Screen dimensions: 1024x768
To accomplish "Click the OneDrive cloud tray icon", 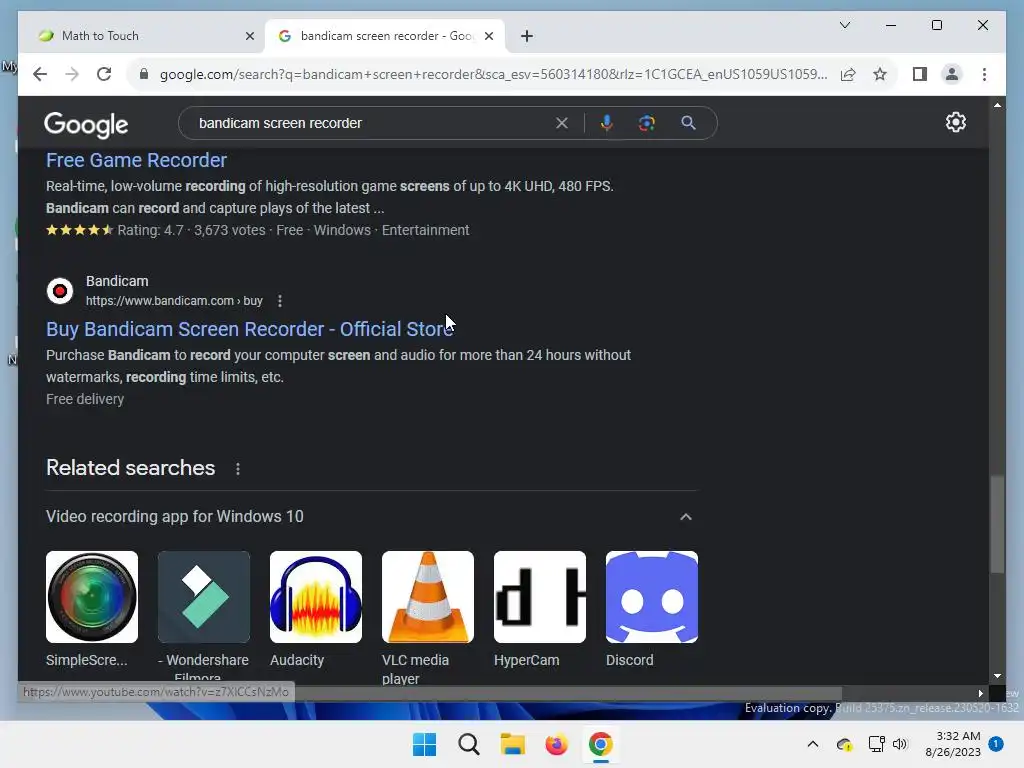I will pyautogui.click(x=844, y=744).
